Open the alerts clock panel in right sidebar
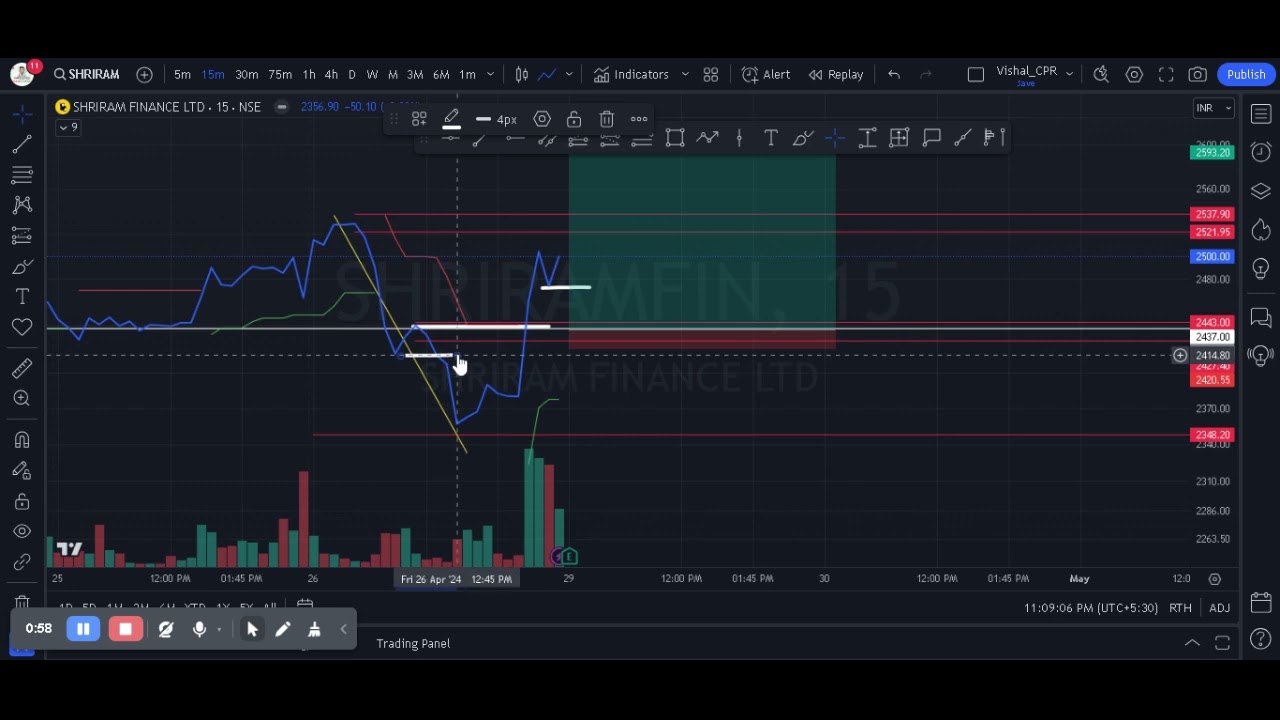This screenshot has width=1280, height=720. coord(1261,152)
